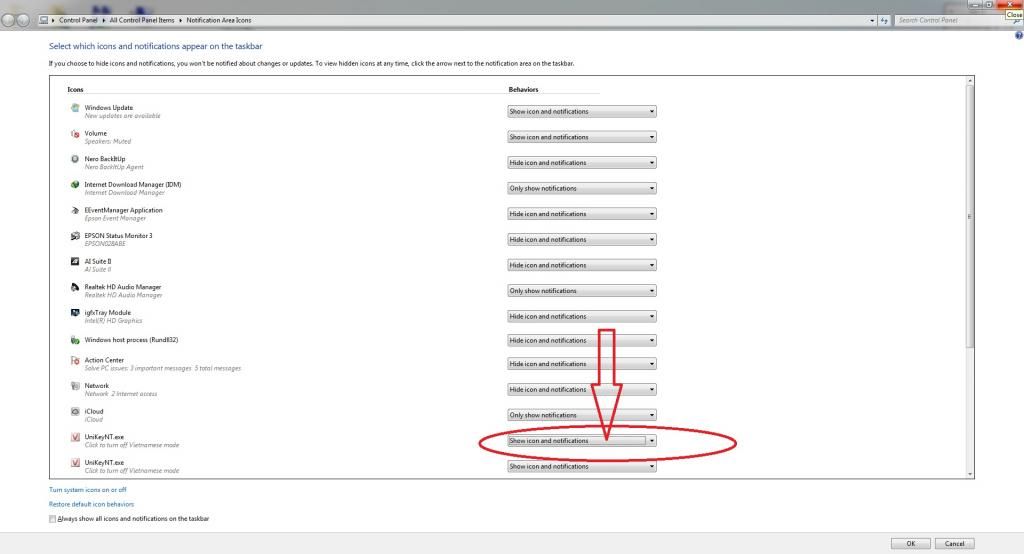1024x554 pixels.
Task: Open the Action Center behavior dropdown
Action: pyautogui.click(x=582, y=364)
